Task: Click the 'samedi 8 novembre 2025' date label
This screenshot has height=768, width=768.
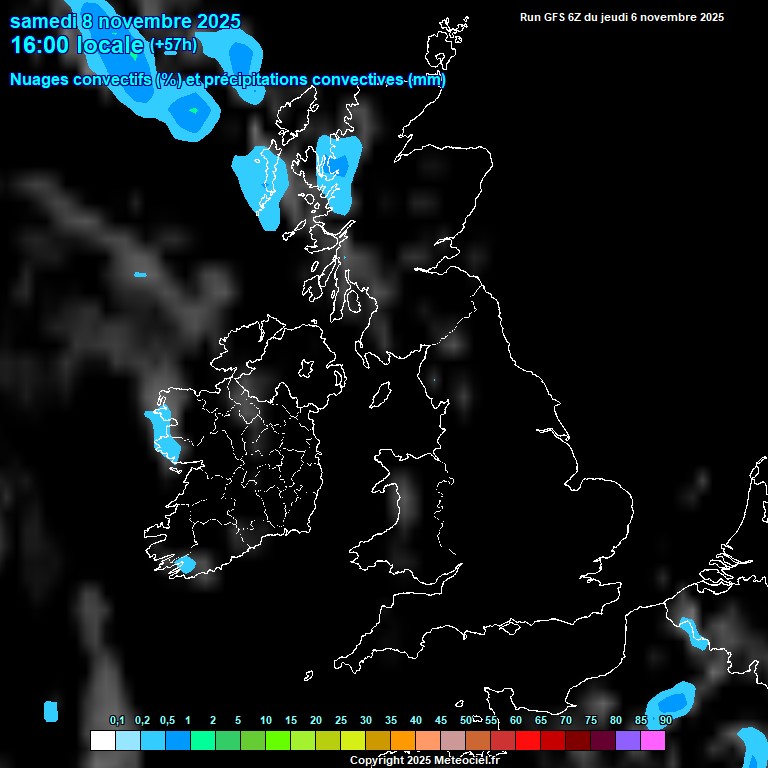Action: click(125, 20)
